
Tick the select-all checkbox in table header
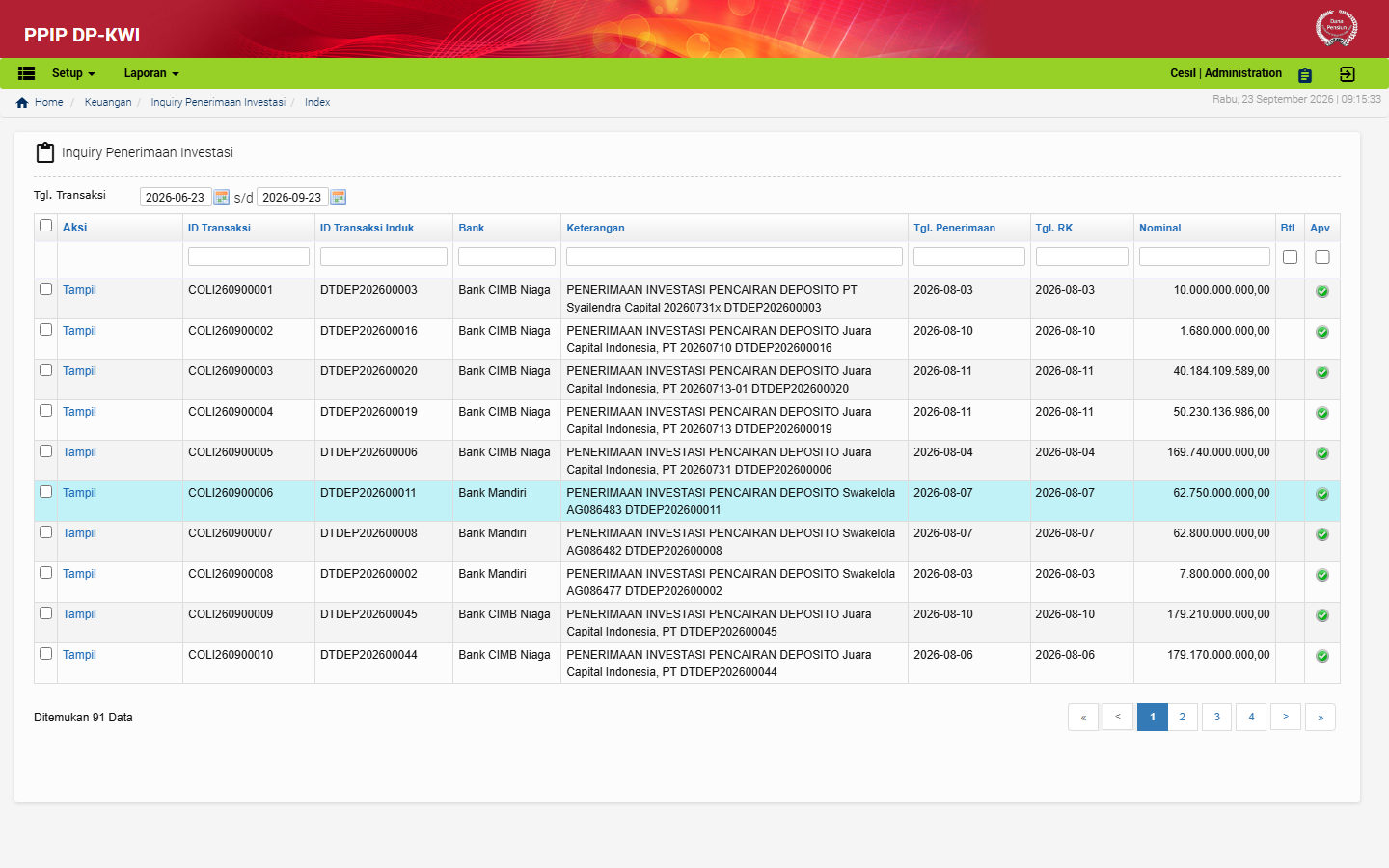coord(45,226)
